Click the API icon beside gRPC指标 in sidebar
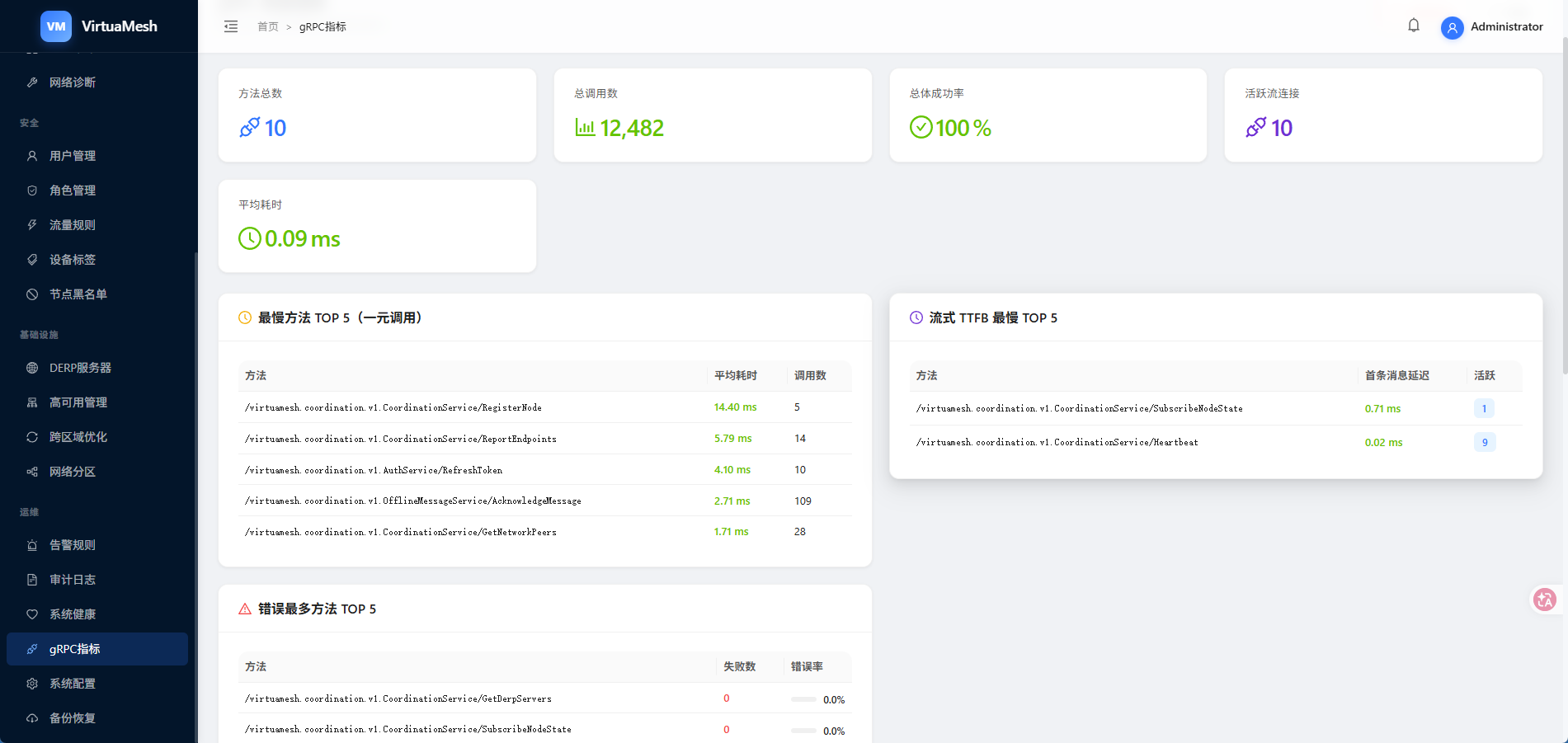This screenshot has width=1568, height=743. (x=32, y=649)
